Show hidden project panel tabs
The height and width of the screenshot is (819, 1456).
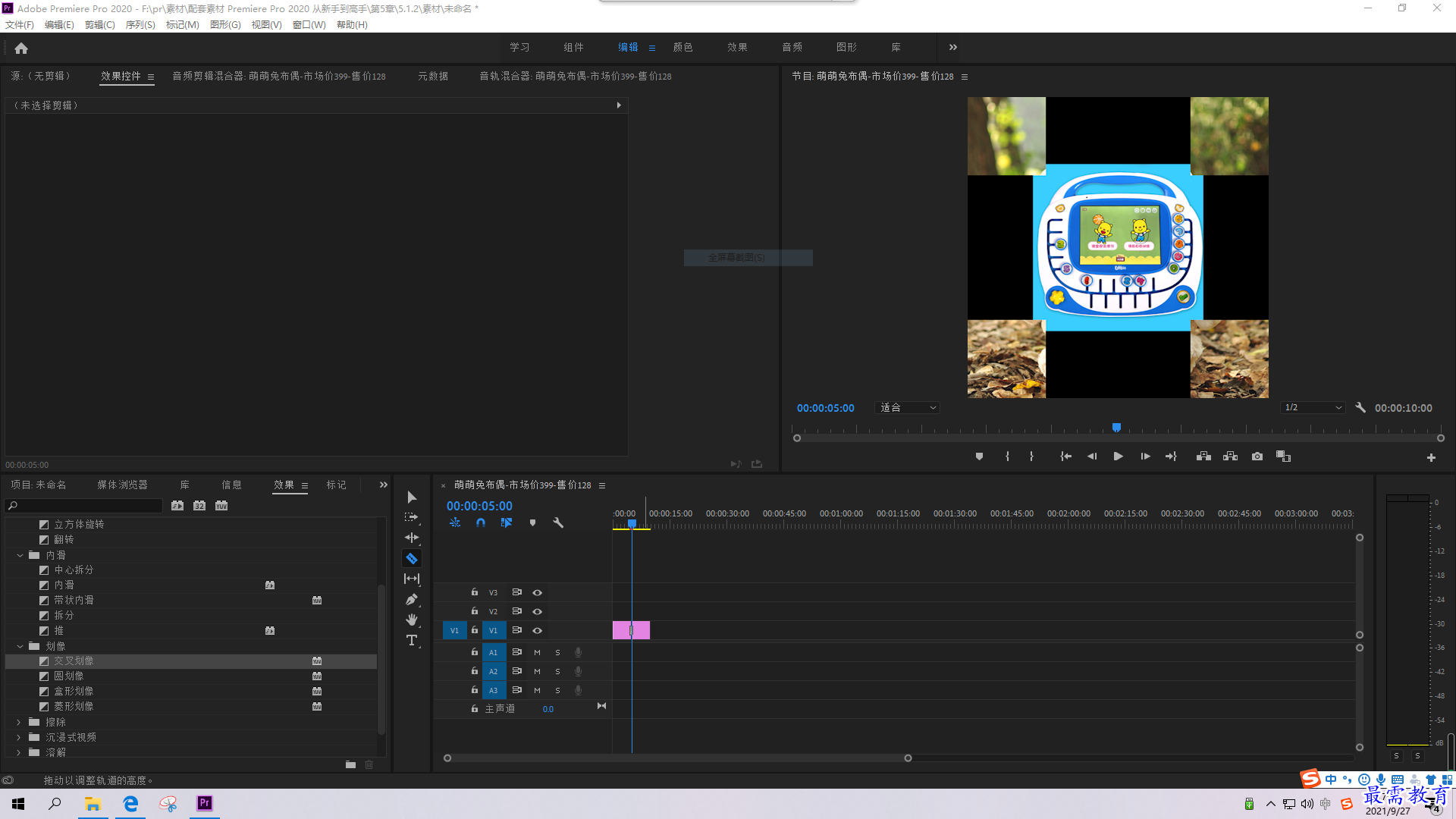tap(384, 485)
